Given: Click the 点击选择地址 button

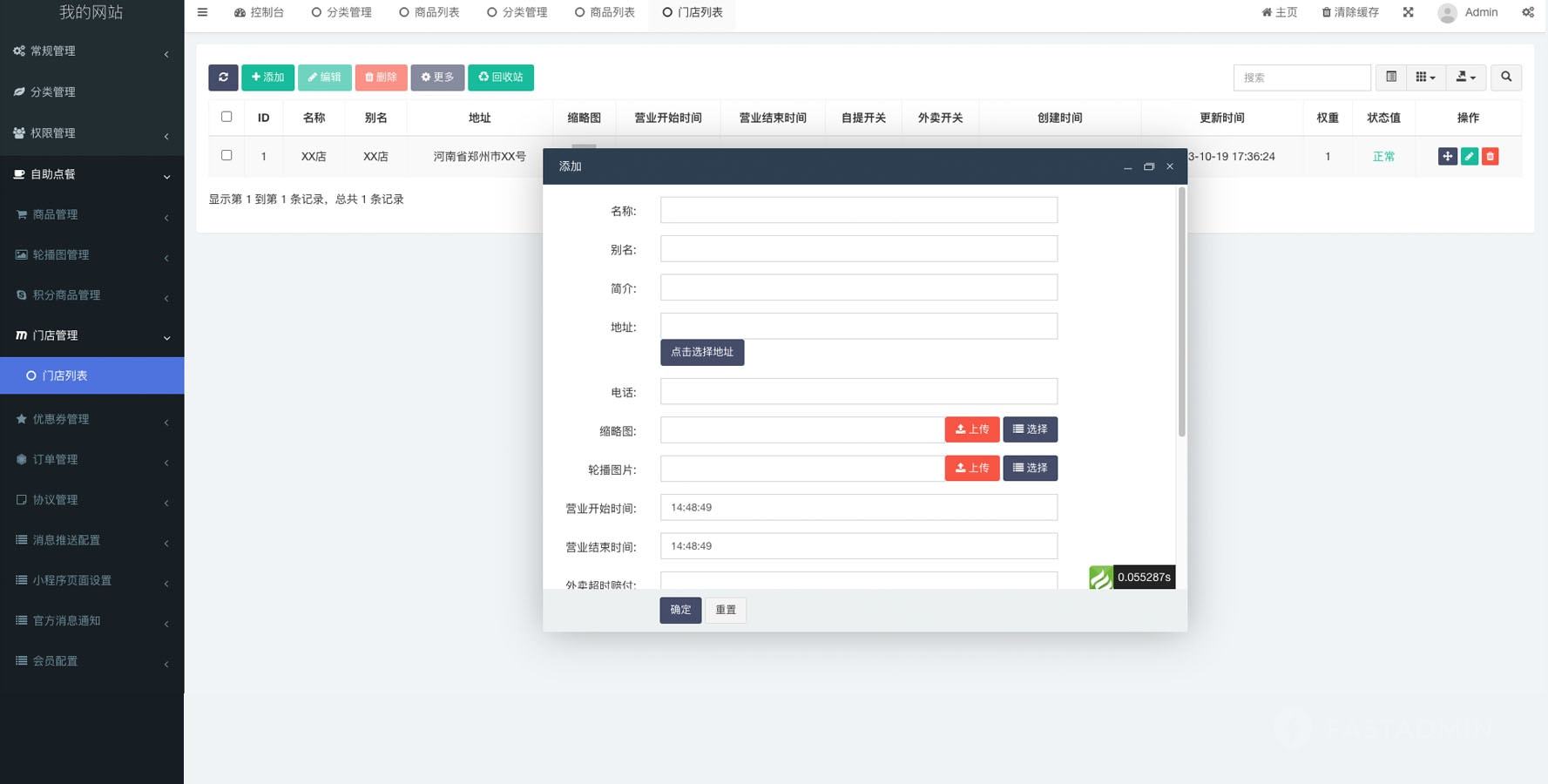Looking at the screenshot, I should [x=701, y=352].
